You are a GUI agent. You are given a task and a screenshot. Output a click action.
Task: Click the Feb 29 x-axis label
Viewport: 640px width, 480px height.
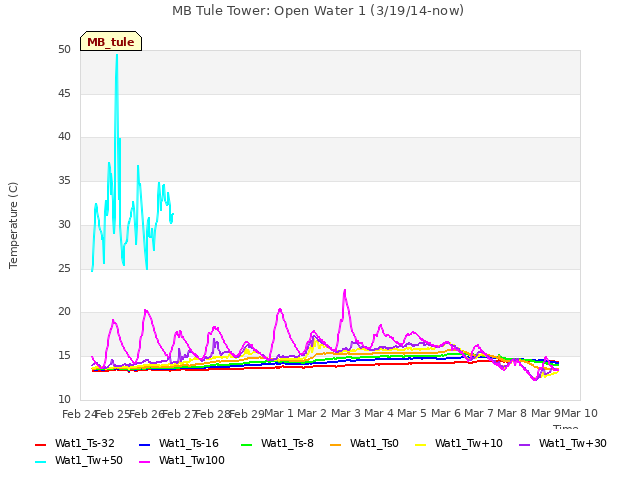pyautogui.click(x=247, y=414)
